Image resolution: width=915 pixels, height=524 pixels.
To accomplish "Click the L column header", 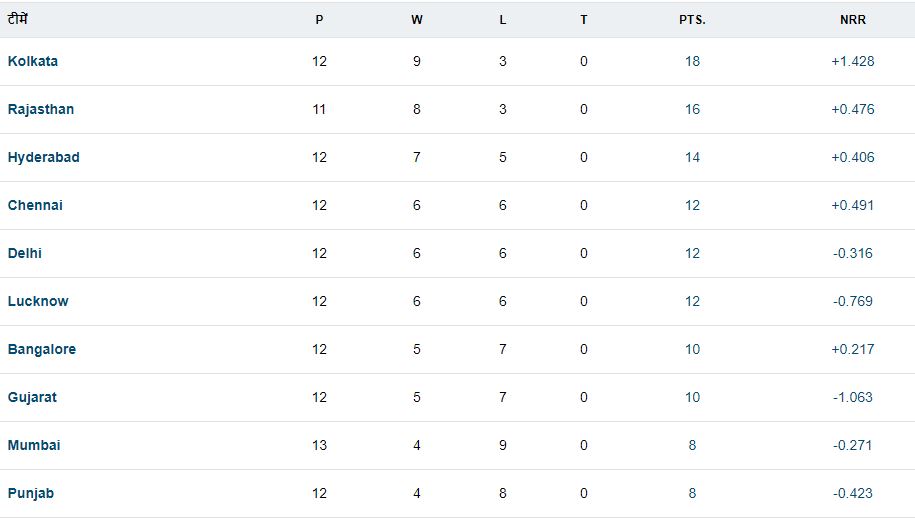I will coord(502,20).
